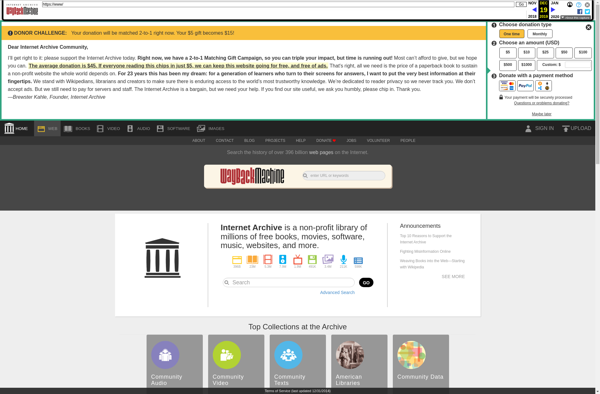Open the help icon in Wayback toolbar
Image resolution: width=600 pixels, height=394 pixels.
pyautogui.click(x=579, y=5)
